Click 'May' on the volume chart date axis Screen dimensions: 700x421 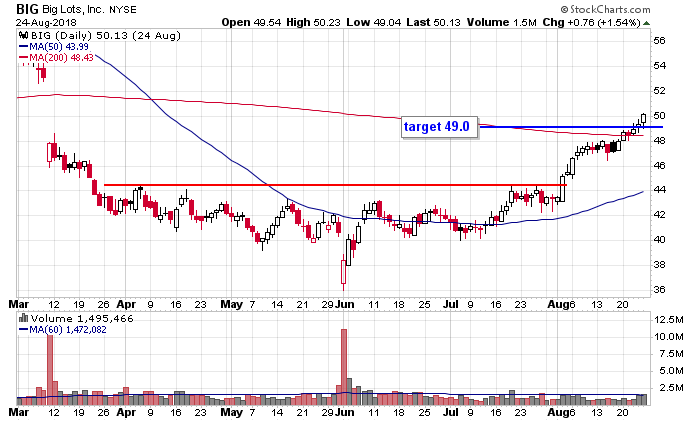pos(232,412)
